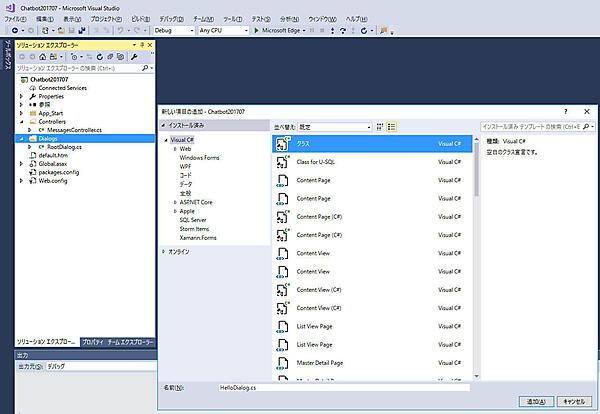Switch to the チーム エクスプローラー tab
The height and width of the screenshot is (414, 600).
pyautogui.click(x=129, y=341)
